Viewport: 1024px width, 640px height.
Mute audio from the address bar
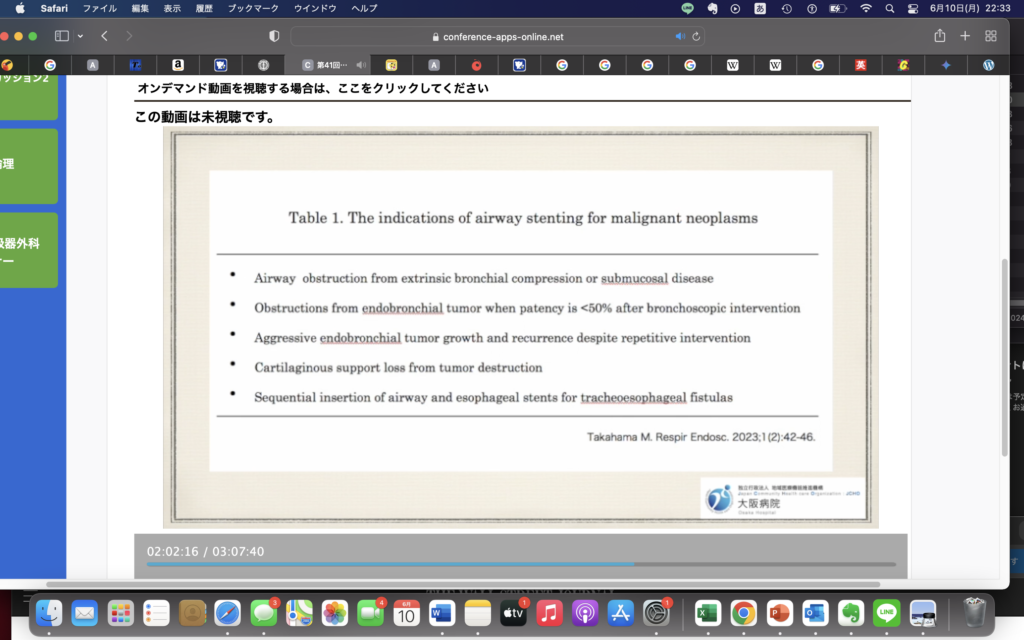(680, 36)
